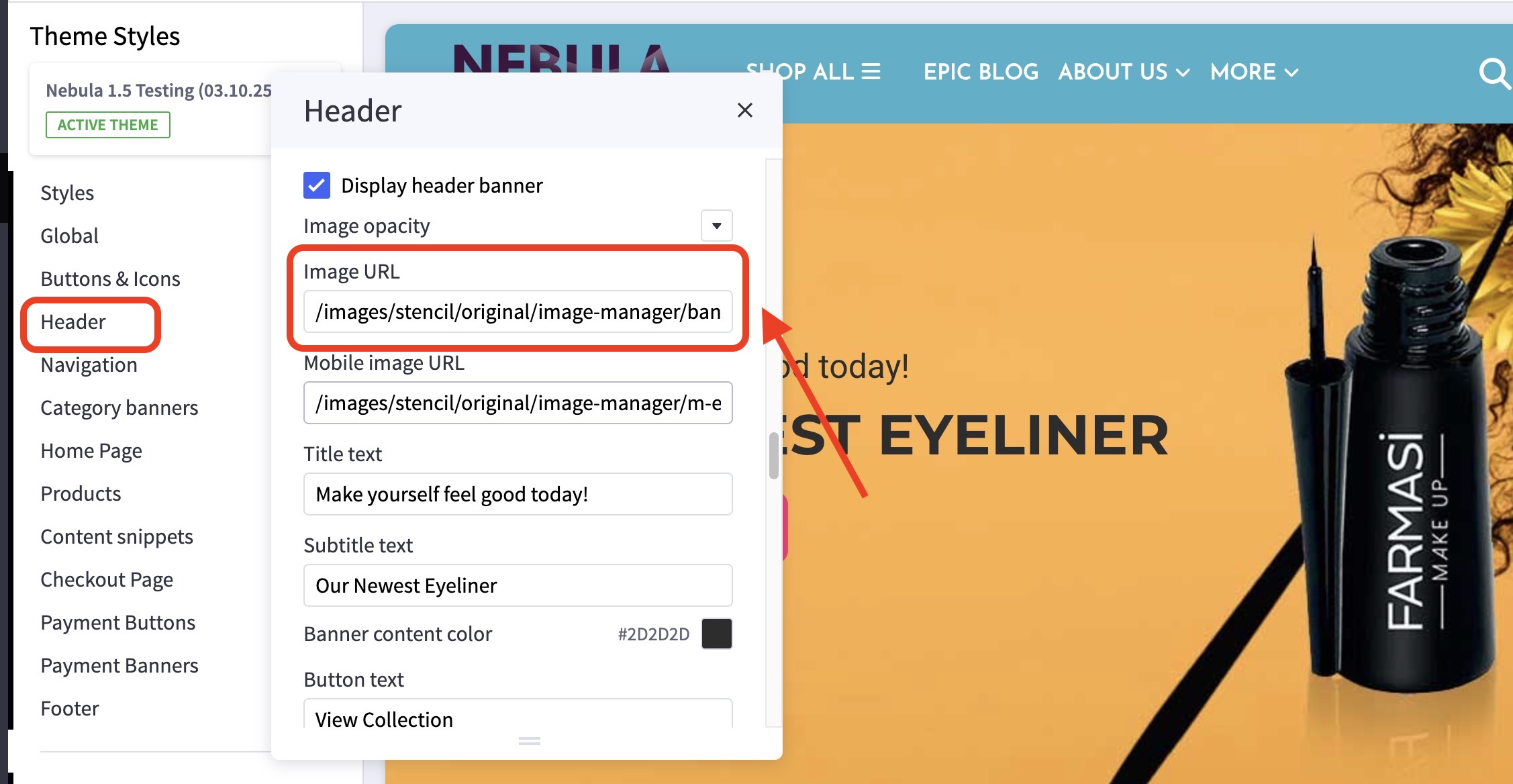The width and height of the screenshot is (1513, 784).
Task: Click the Epic Blog navigation link
Action: click(980, 72)
